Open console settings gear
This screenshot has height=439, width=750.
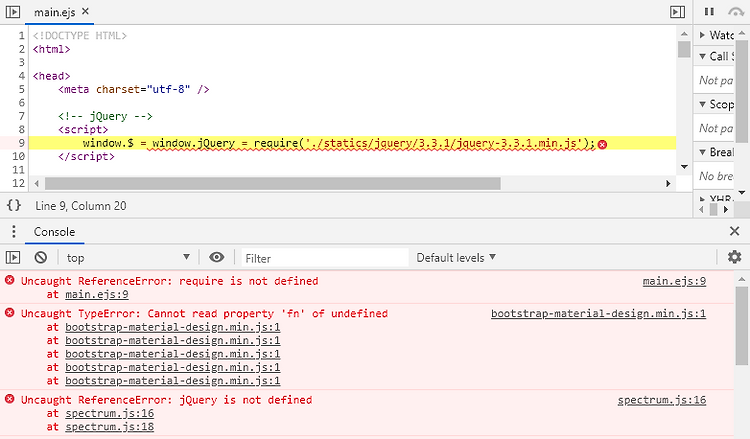[734, 257]
